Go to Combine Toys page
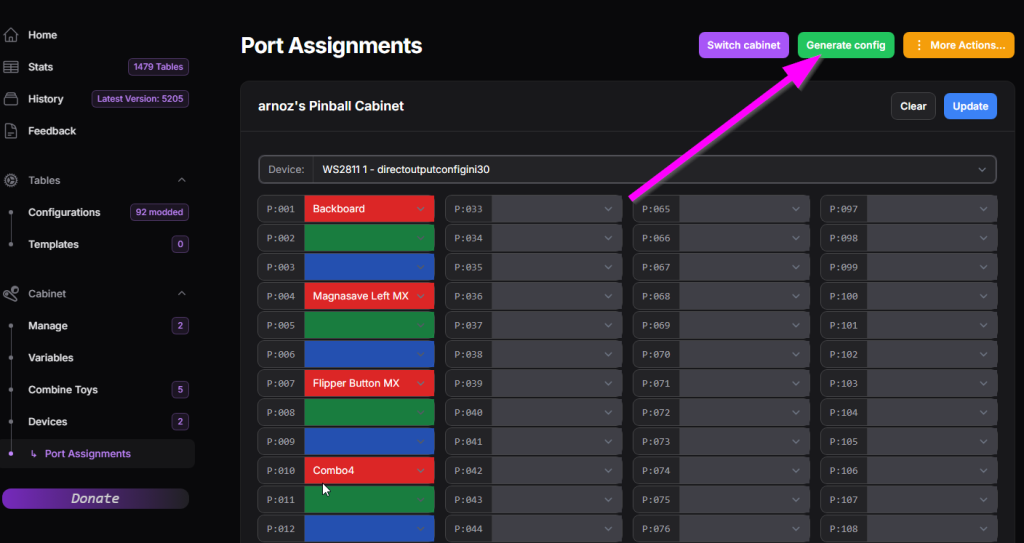This screenshot has height=543, width=1024. tap(63, 390)
